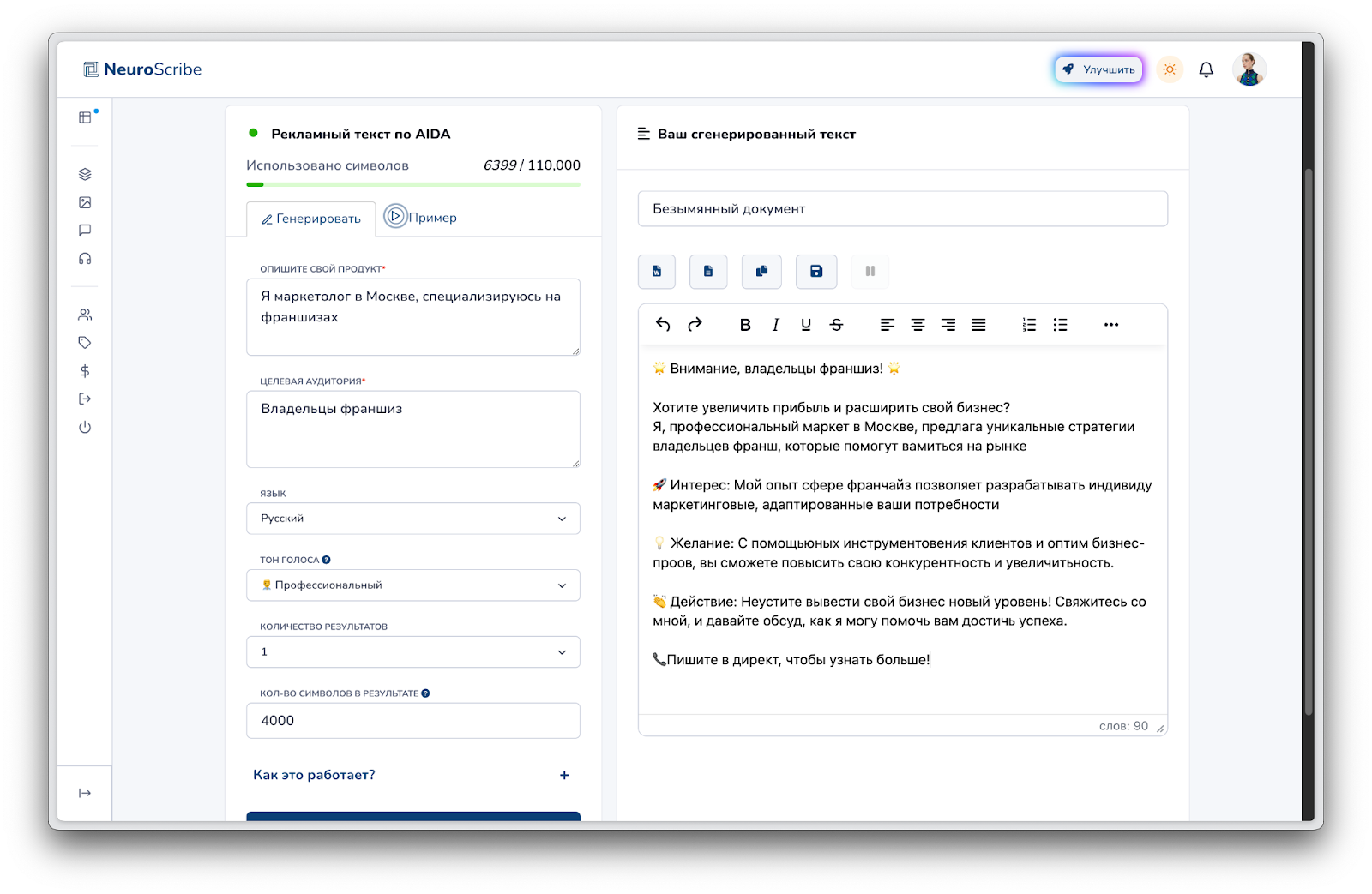The image size is (1372, 894).
Task: Click the character count field showing 4000
Action: 413,721
